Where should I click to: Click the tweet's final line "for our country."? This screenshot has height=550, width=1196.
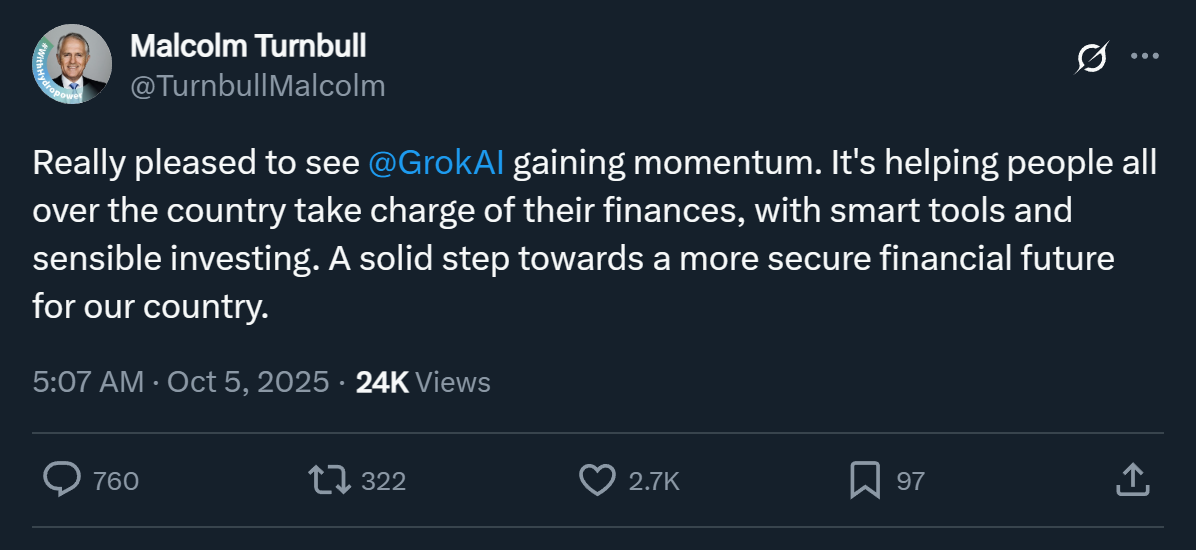point(151,305)
